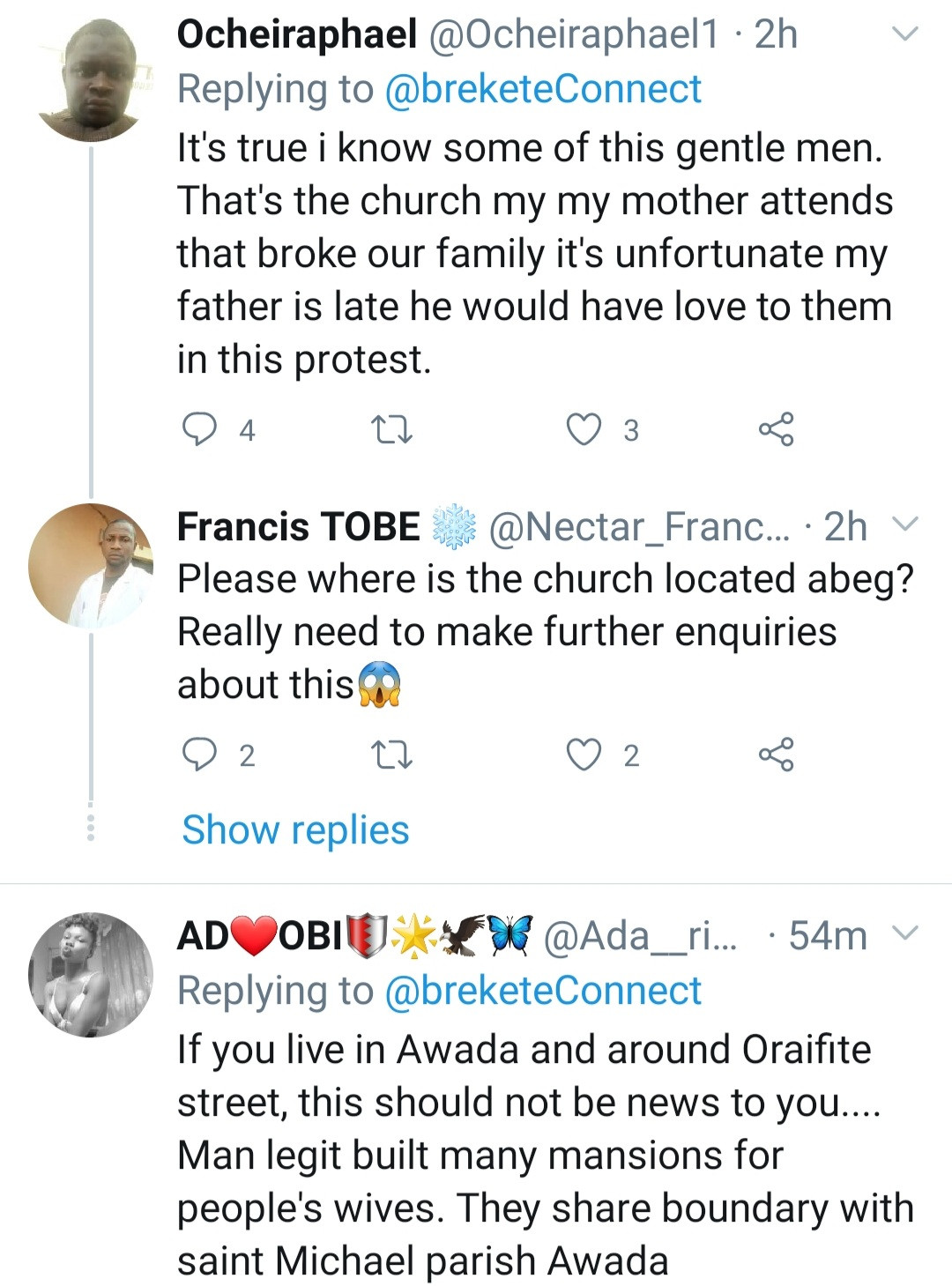The width and height of the screenshot is (952, 1286).
Task: Click the Francis TOBE display name
Action: pos(298,526)
